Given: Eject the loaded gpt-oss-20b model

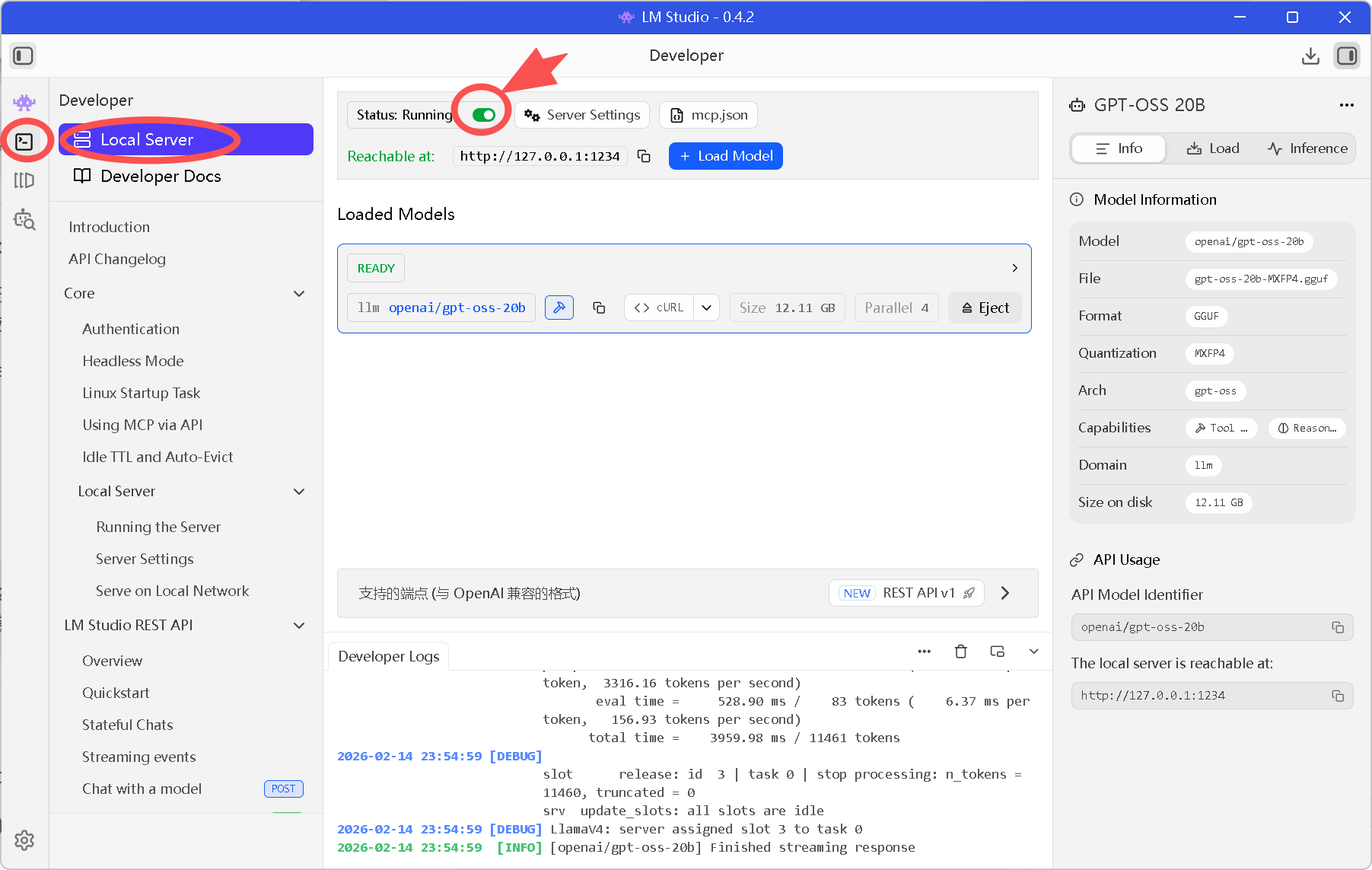Looking at the screenshot, I should (x=985, y=308).
